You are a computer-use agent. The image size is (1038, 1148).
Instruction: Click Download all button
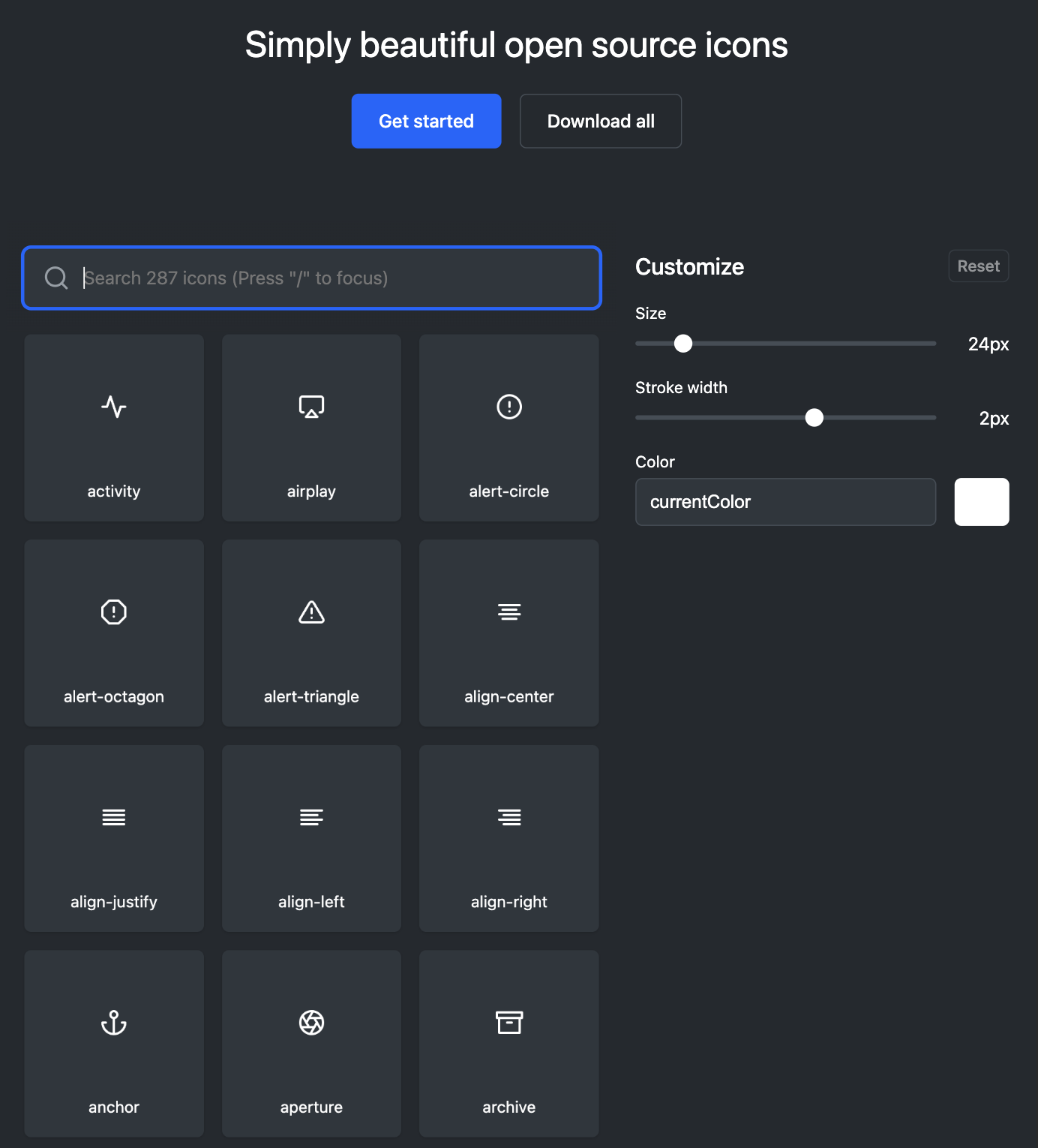[601, 121]
